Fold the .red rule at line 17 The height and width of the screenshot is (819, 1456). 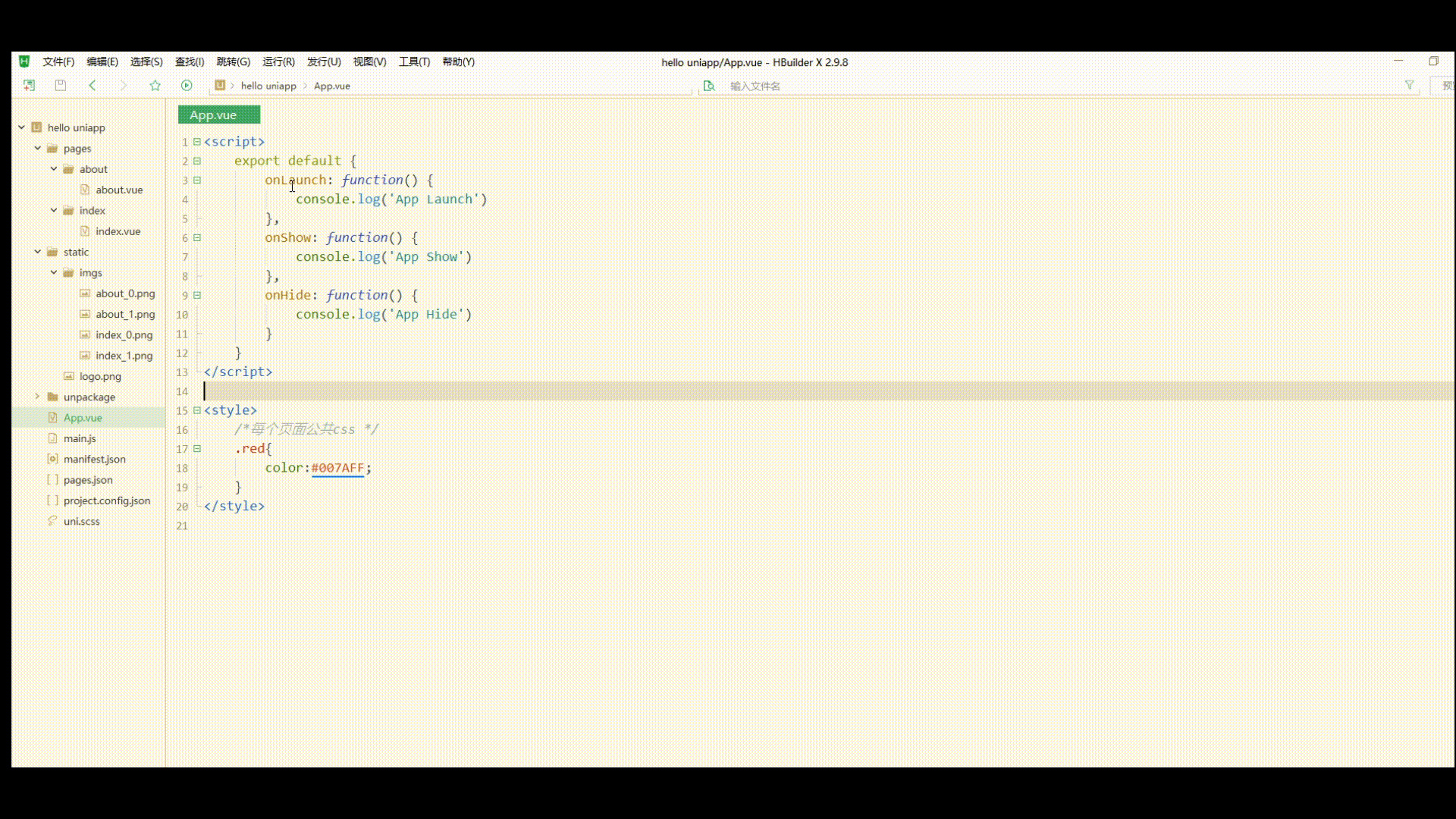coord(197,449)
